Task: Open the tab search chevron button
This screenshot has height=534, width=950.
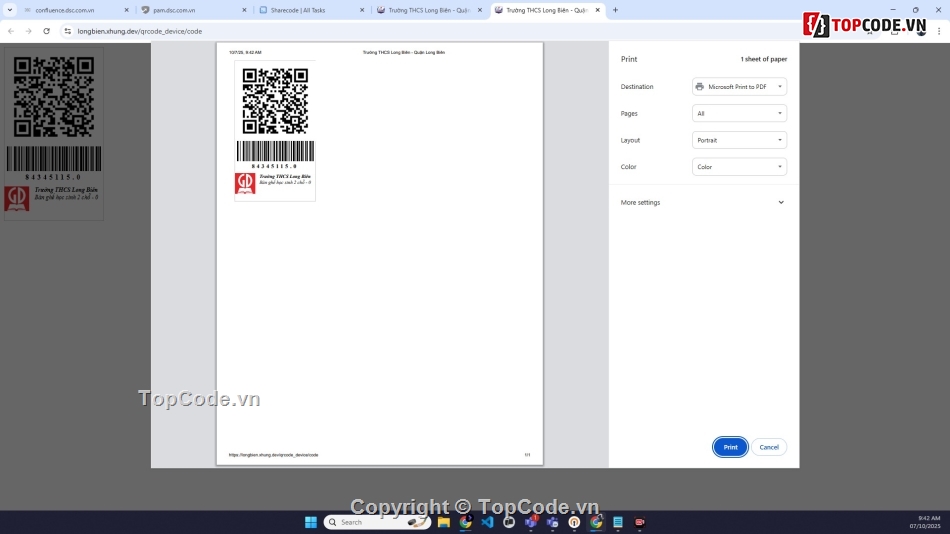Action: [x=10, y=10]
